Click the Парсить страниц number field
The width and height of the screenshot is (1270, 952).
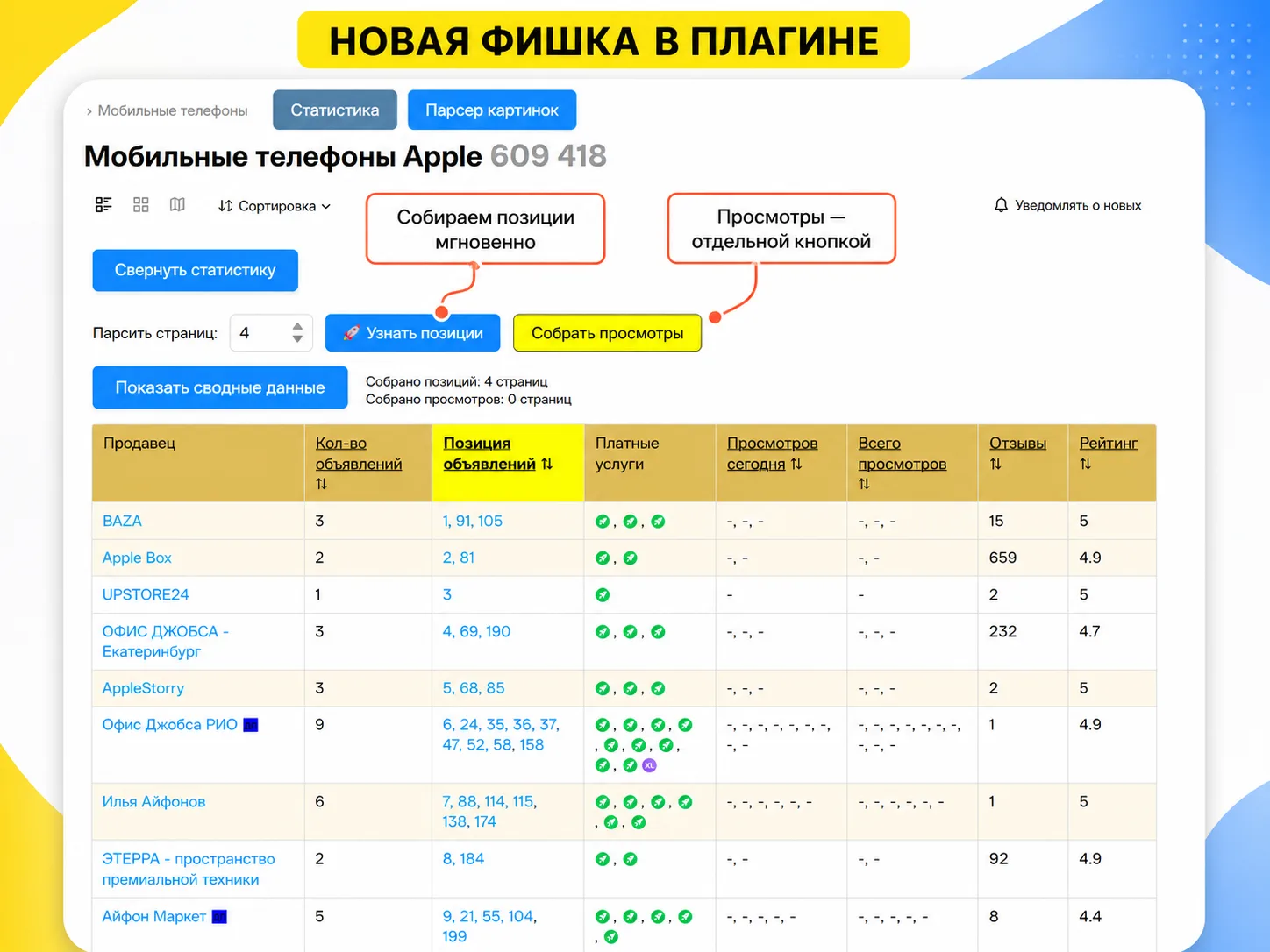271,333
